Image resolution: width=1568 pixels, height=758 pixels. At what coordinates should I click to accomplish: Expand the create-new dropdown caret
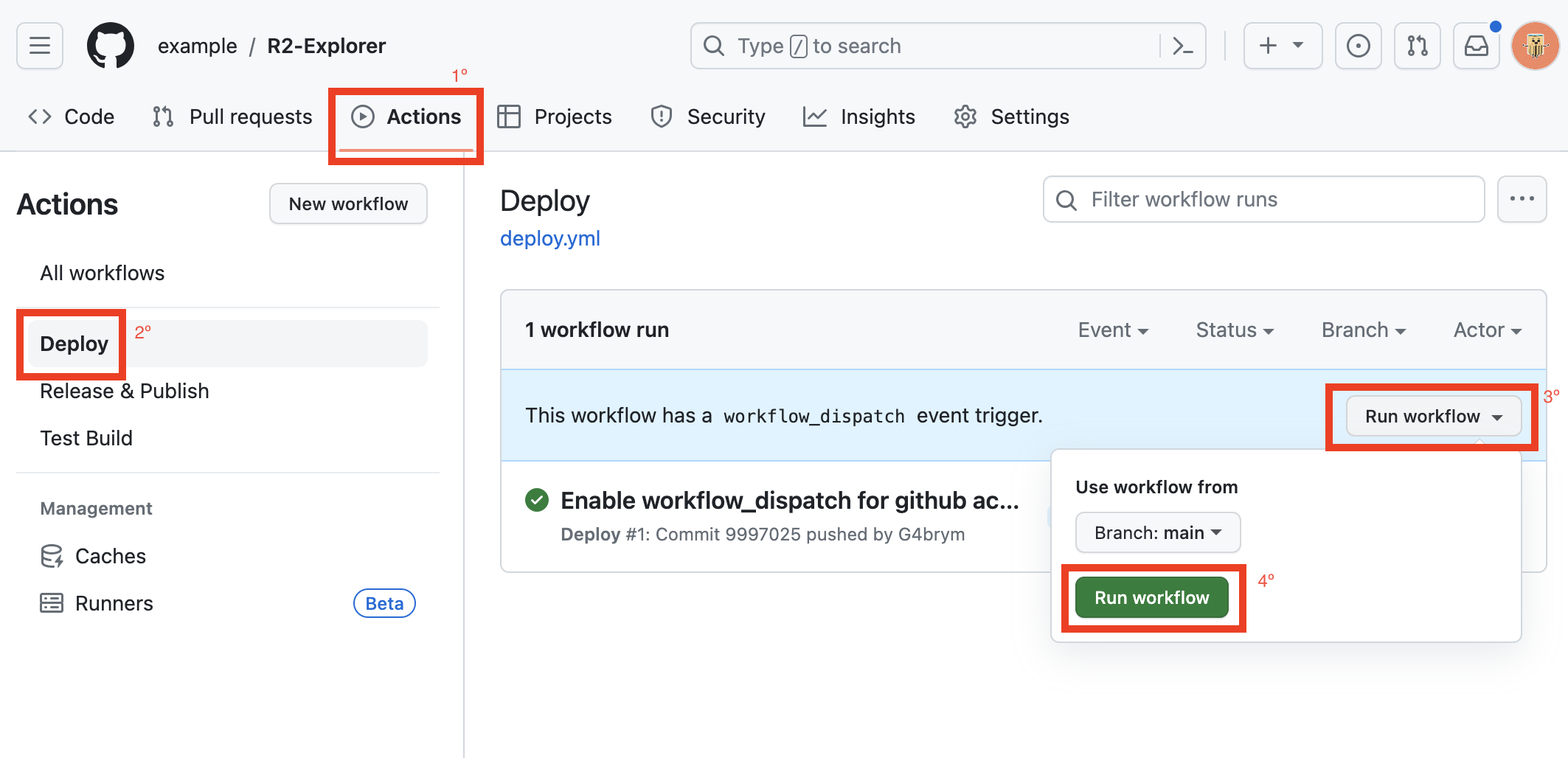pos(1298,46)
